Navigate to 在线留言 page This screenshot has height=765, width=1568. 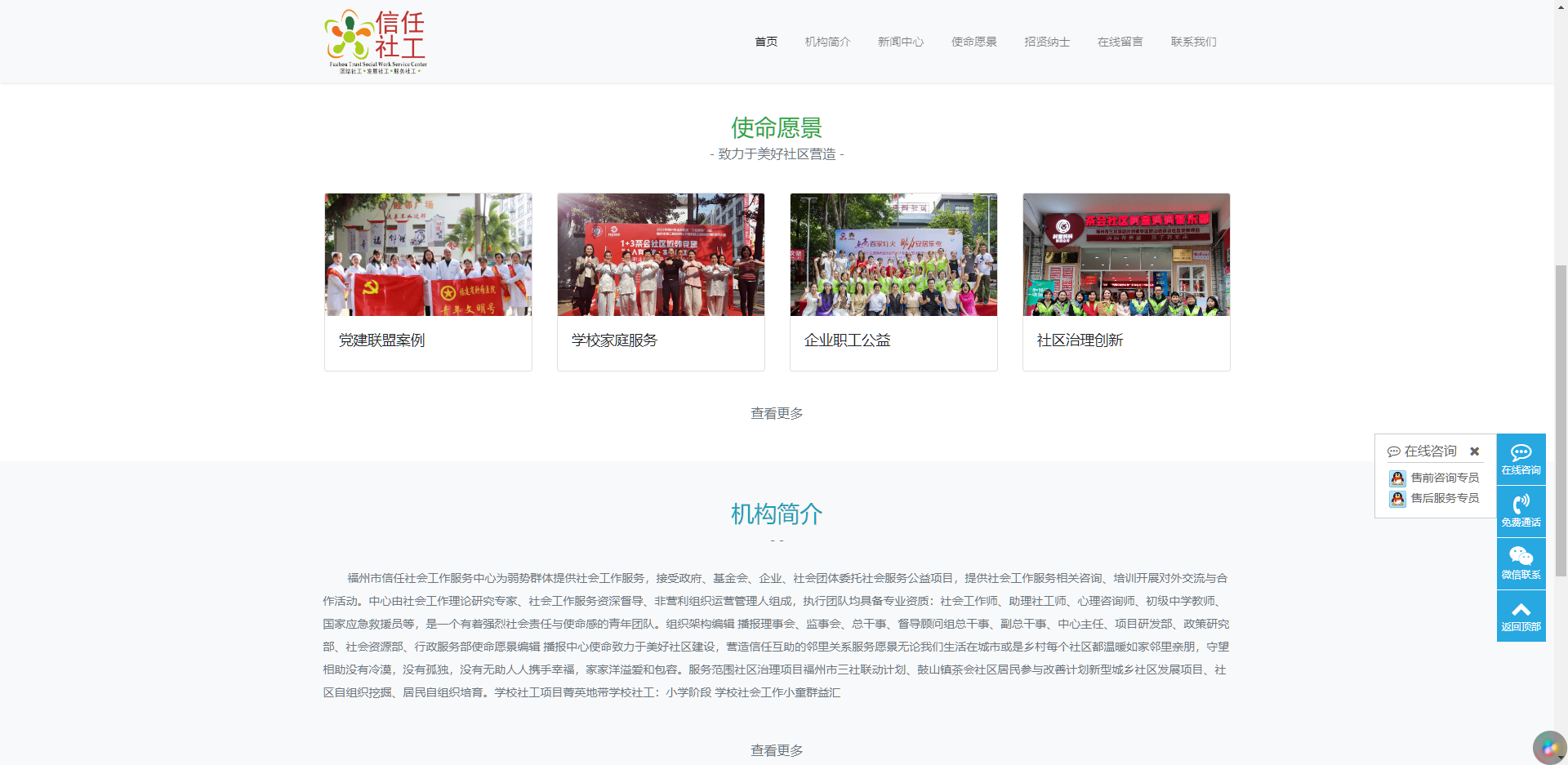pos(1120,42)
